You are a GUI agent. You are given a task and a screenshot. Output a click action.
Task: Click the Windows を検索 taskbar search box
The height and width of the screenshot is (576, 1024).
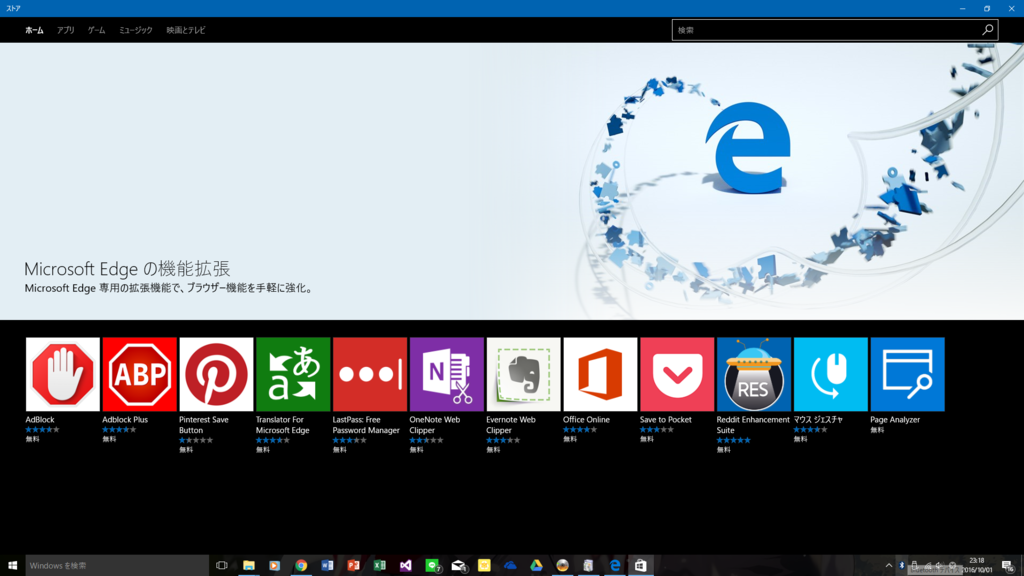coord(117,566)
